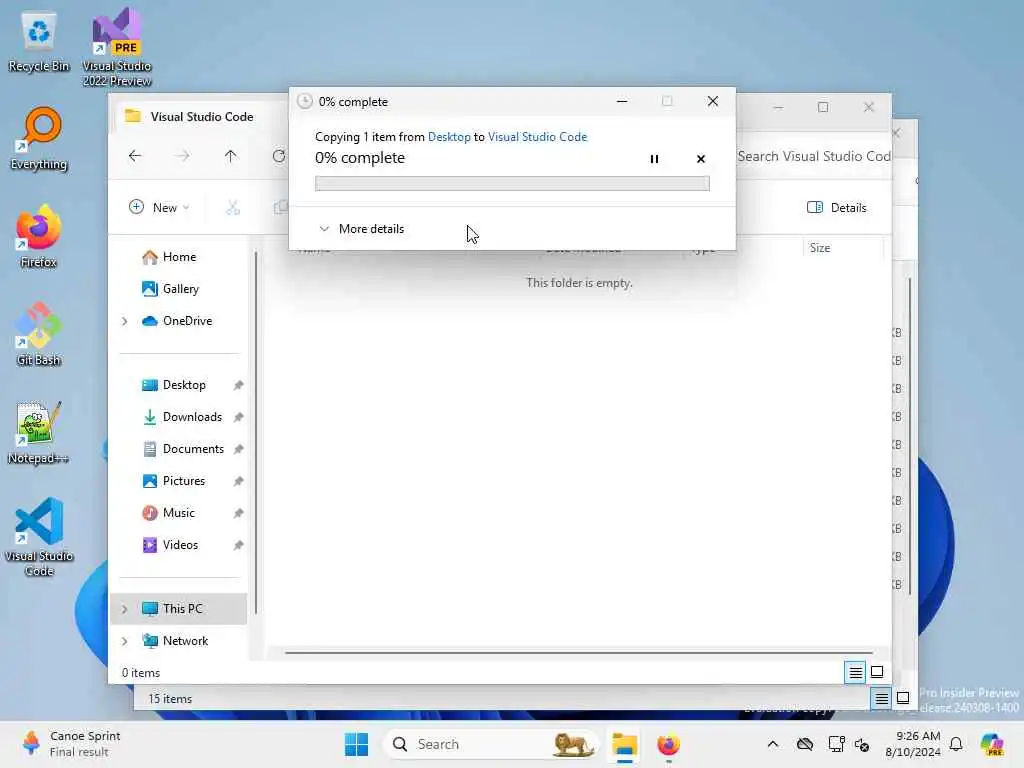Screen dimensions: 1024x768
Task: Open the clock showing 9:26 AM
Action: coord(912,744)
